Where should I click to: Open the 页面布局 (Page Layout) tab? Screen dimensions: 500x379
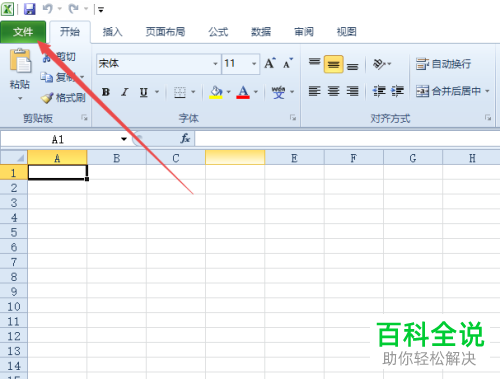click(165, 32)
